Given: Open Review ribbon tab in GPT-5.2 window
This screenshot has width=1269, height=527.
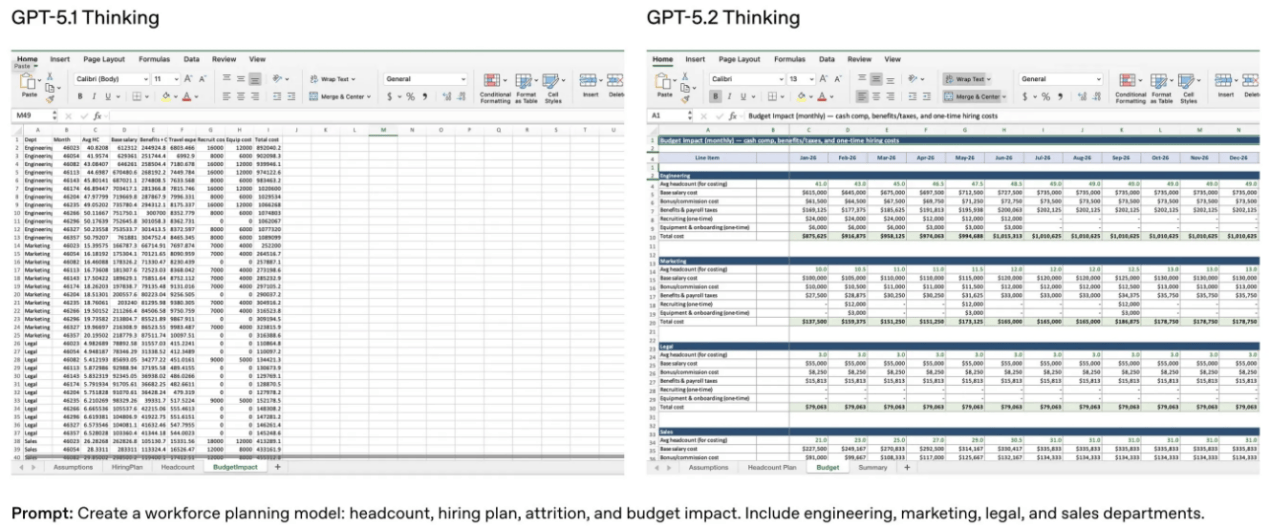Looking at the screenshot, I should coord(859,59).
